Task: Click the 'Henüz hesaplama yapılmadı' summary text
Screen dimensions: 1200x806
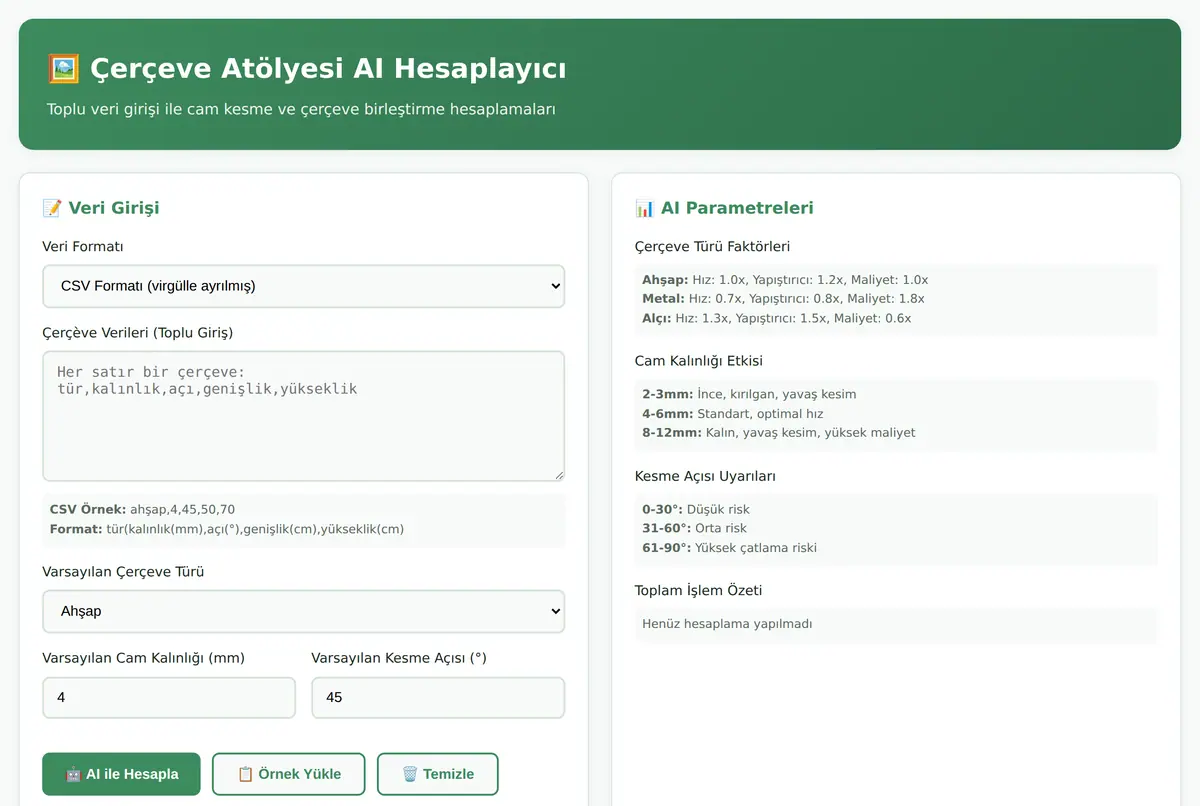Action: [x=727, y=624]
